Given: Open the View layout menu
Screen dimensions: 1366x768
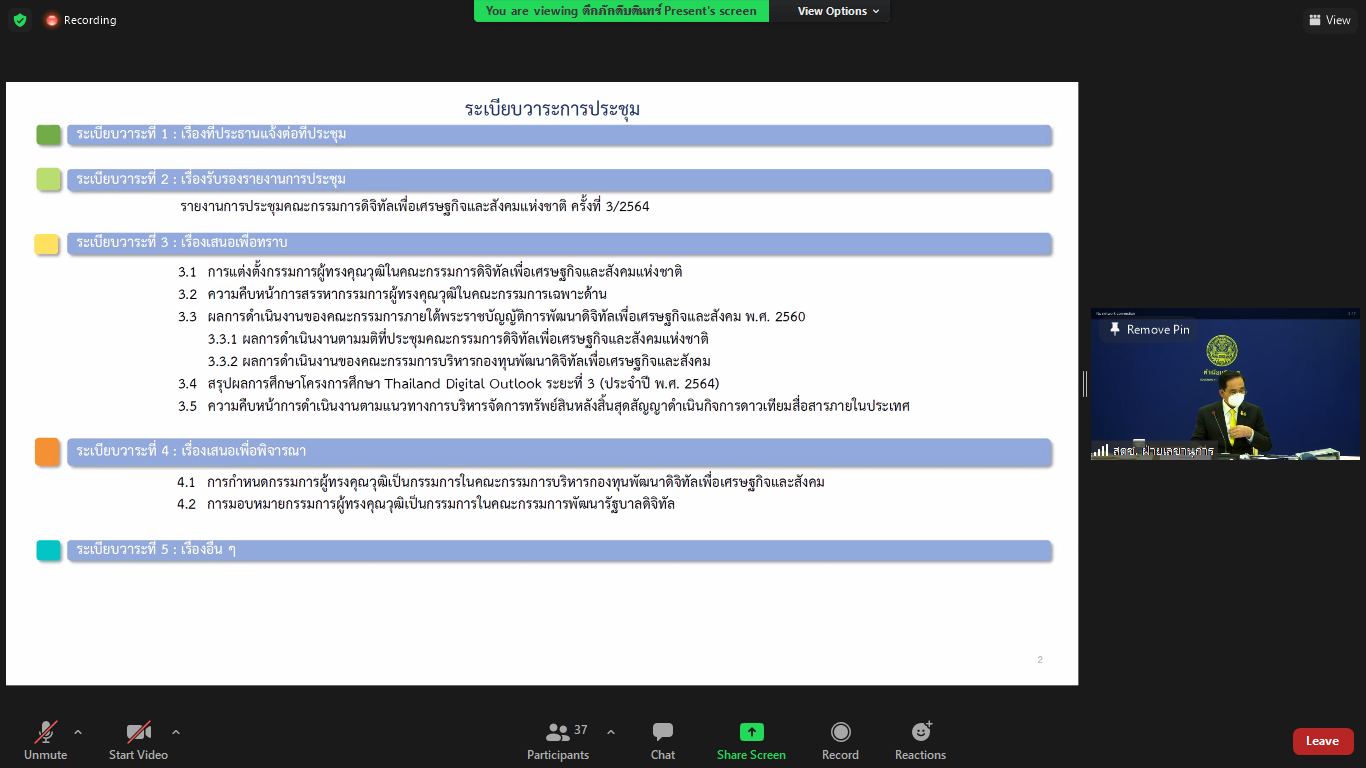Looking at the screenshot, I should (1329, 20).
